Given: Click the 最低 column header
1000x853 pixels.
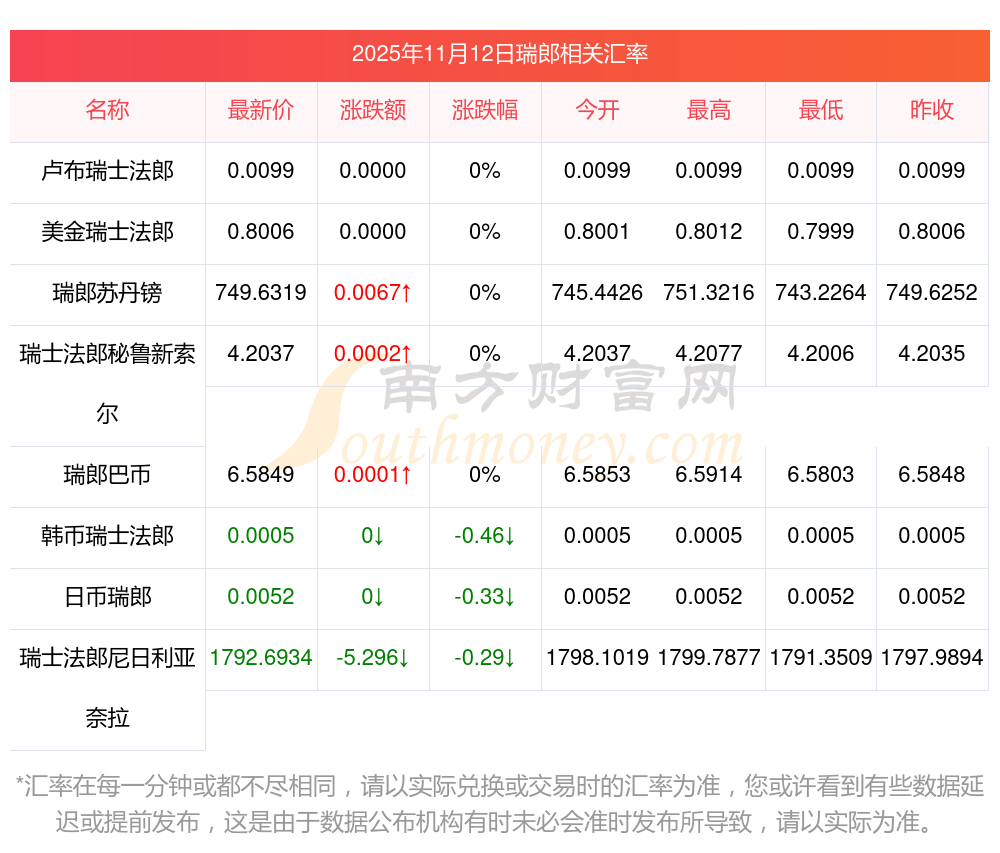Looking at the screenshot, I should (821, 110).
